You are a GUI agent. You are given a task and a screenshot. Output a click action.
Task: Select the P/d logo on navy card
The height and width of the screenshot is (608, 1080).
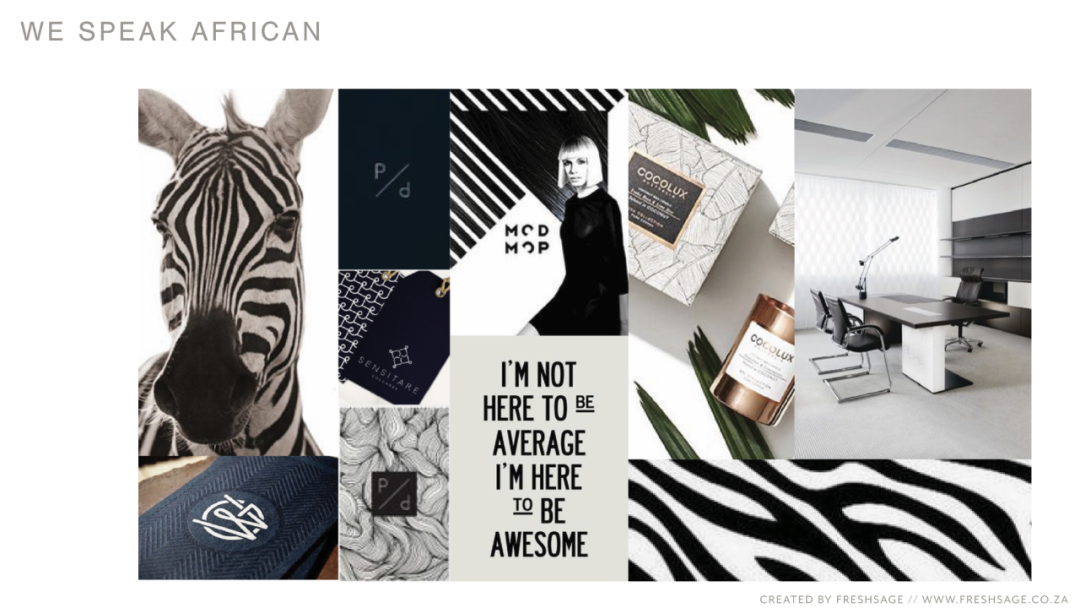(392, 180)
